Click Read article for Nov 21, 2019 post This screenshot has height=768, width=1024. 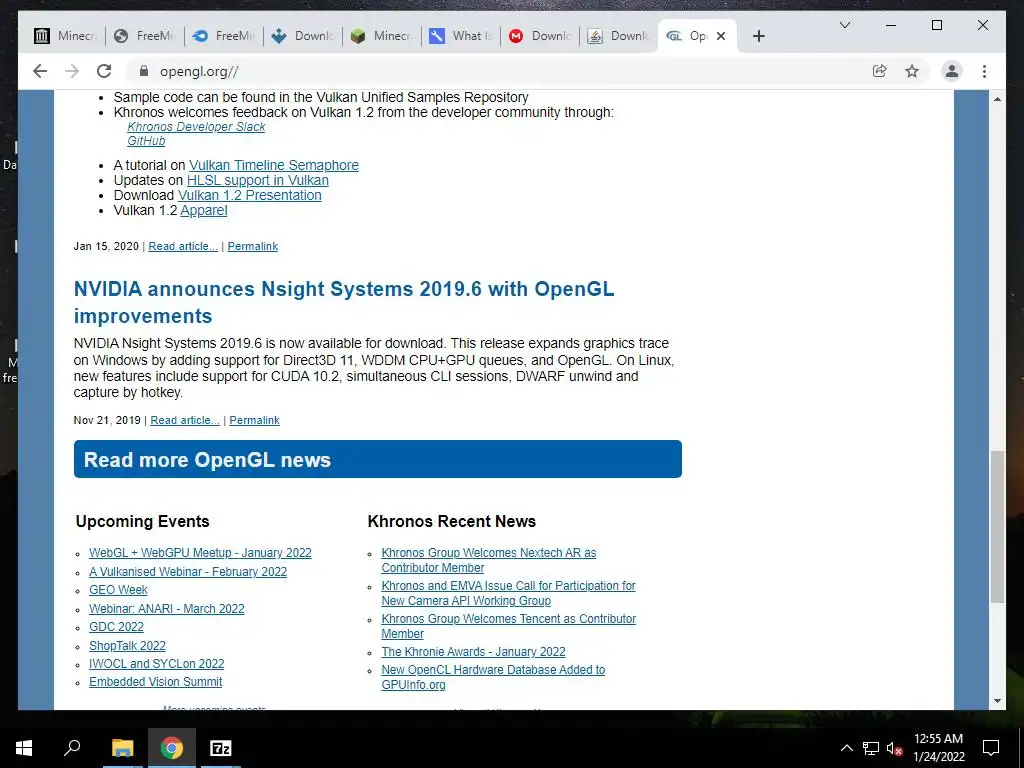click(x=185, y=421)
